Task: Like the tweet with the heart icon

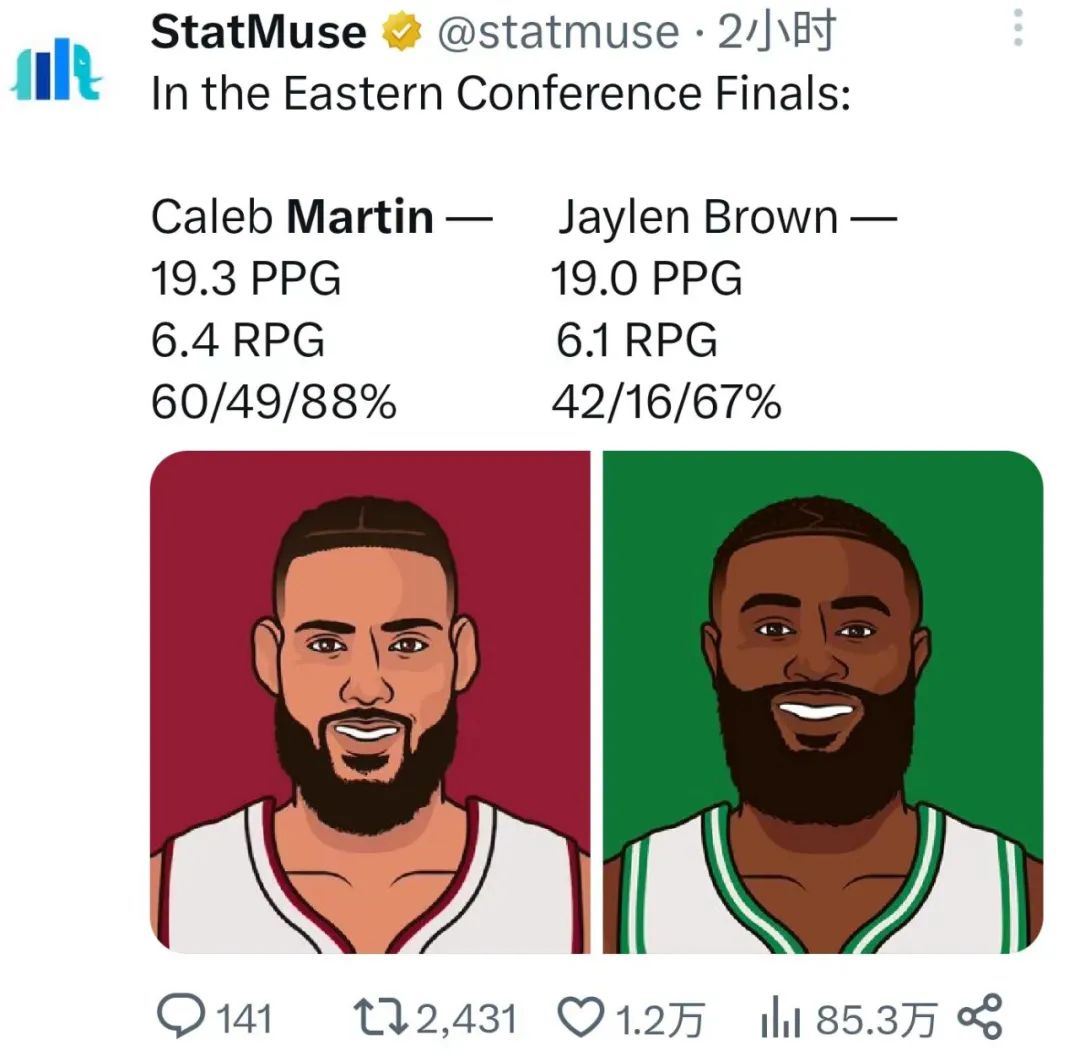Action: pos(577,1018)
